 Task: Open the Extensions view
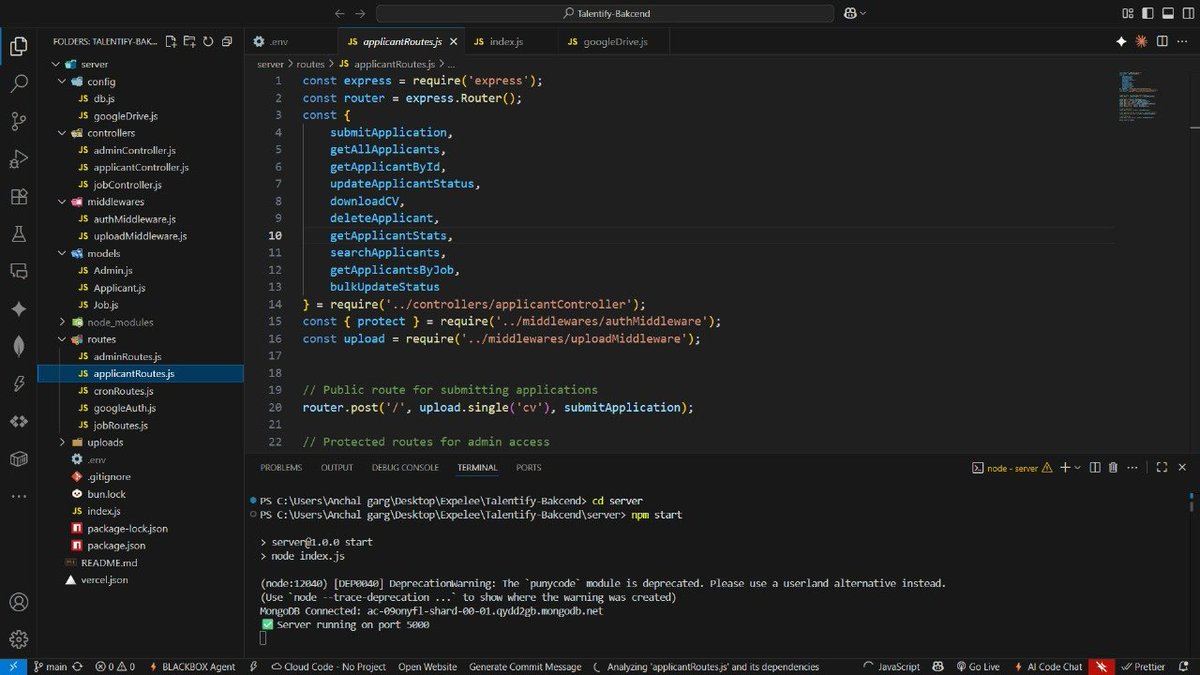click(x=18, y=197)
